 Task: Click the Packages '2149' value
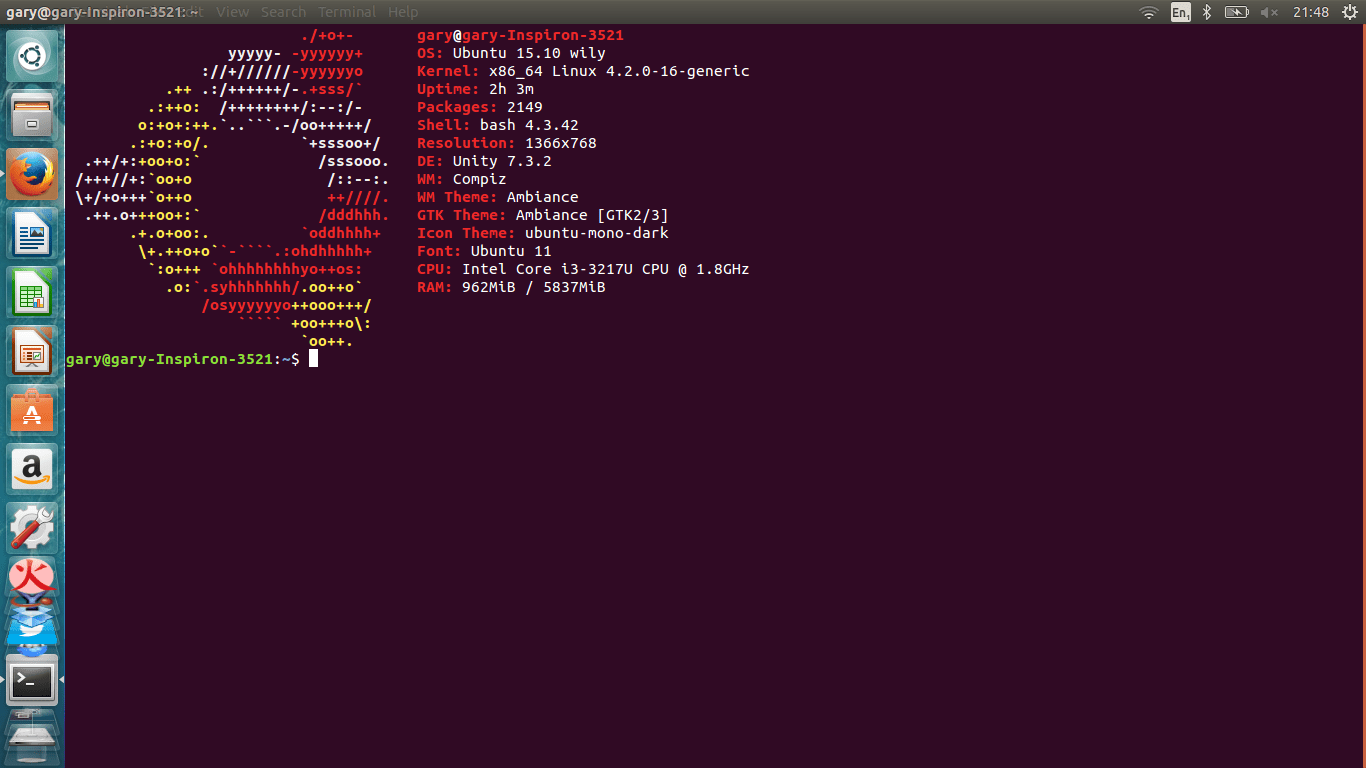point(525,107)
